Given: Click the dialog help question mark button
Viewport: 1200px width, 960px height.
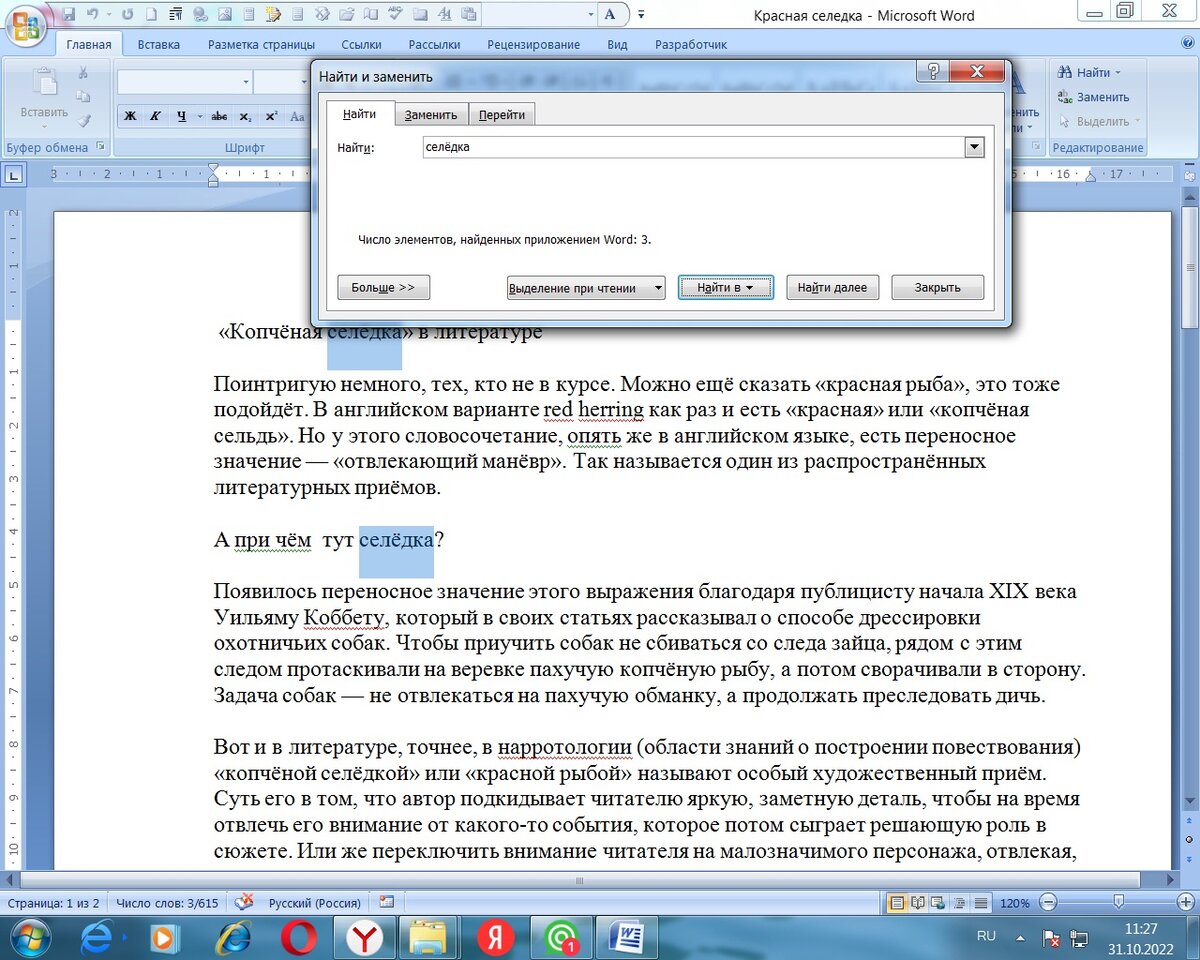Looking at the screenshot, I should pos(933,72).
